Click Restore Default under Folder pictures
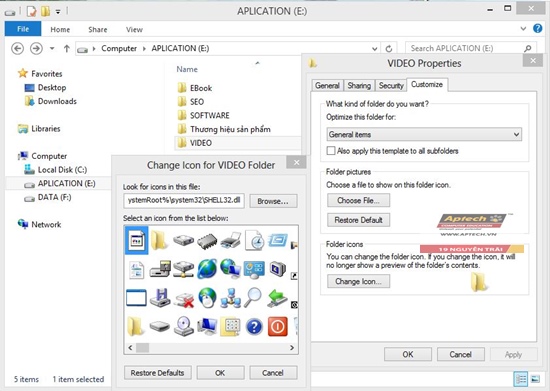The image size is (550, 391). coord(358,220)
